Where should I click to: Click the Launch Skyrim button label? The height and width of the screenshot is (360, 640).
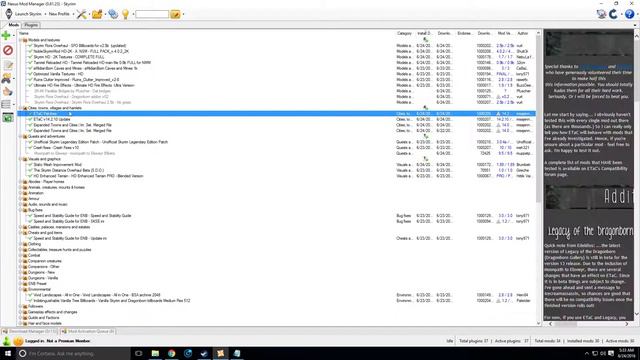click(28, 14)
